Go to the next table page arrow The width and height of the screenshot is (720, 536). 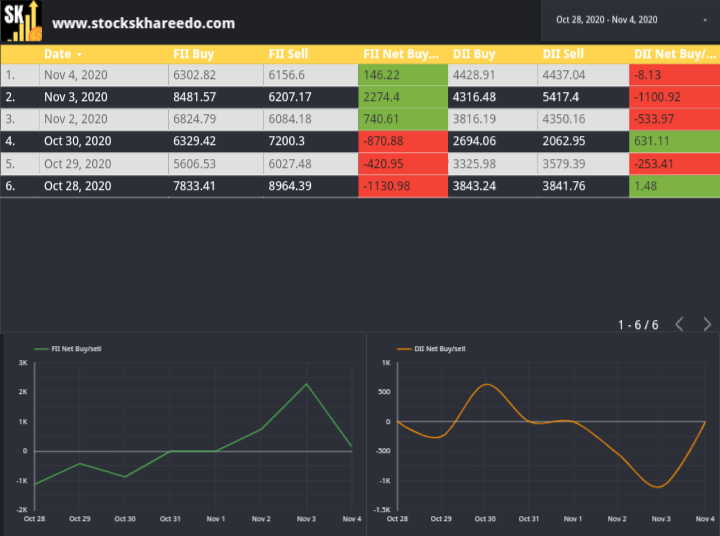pos(707,324)
